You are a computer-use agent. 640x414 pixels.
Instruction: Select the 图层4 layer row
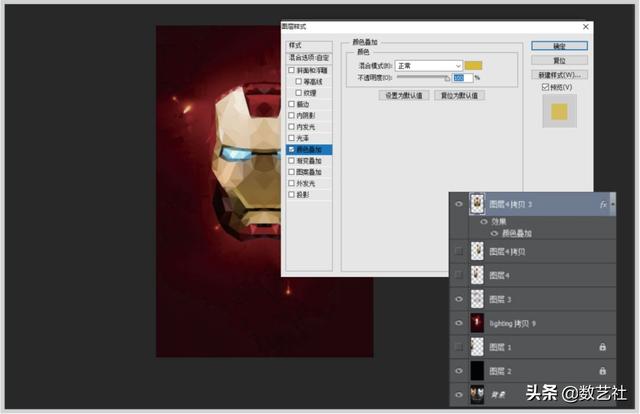click(x=533, y=275)
